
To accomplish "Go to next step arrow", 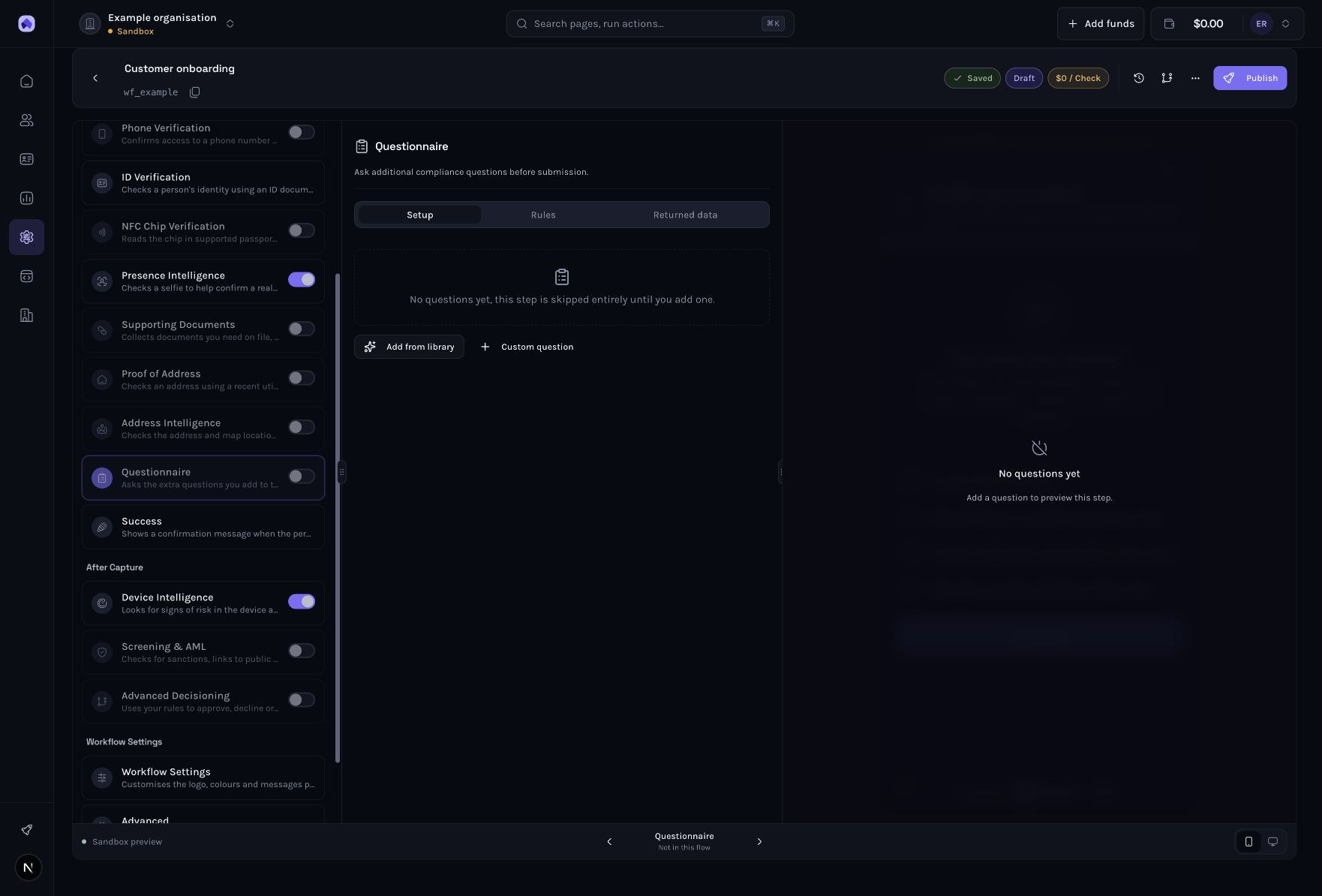I will (x=759, y=841).
